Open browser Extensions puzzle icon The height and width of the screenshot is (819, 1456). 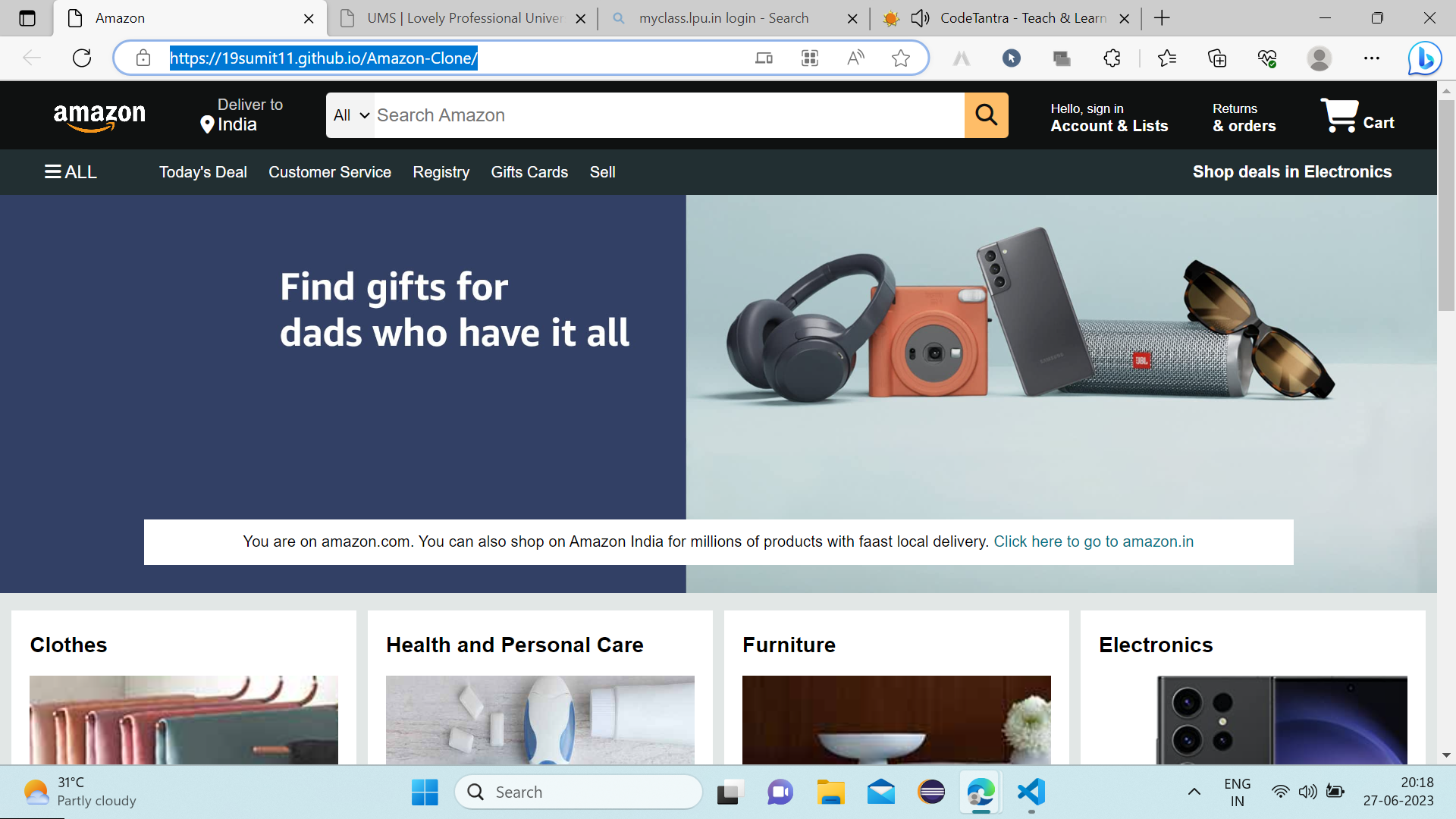point(1112,58)
